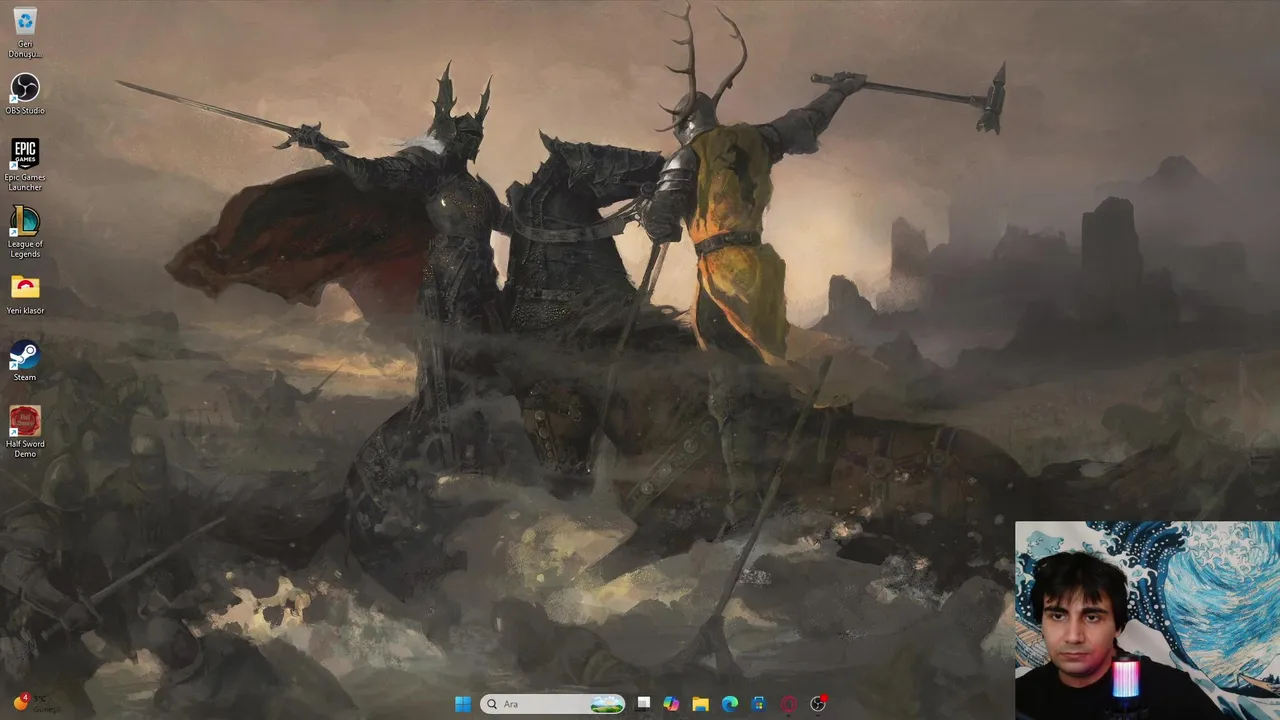Open Task View from the taskbar
This screenshot has width=1280, height=720.
pos(643,704)
